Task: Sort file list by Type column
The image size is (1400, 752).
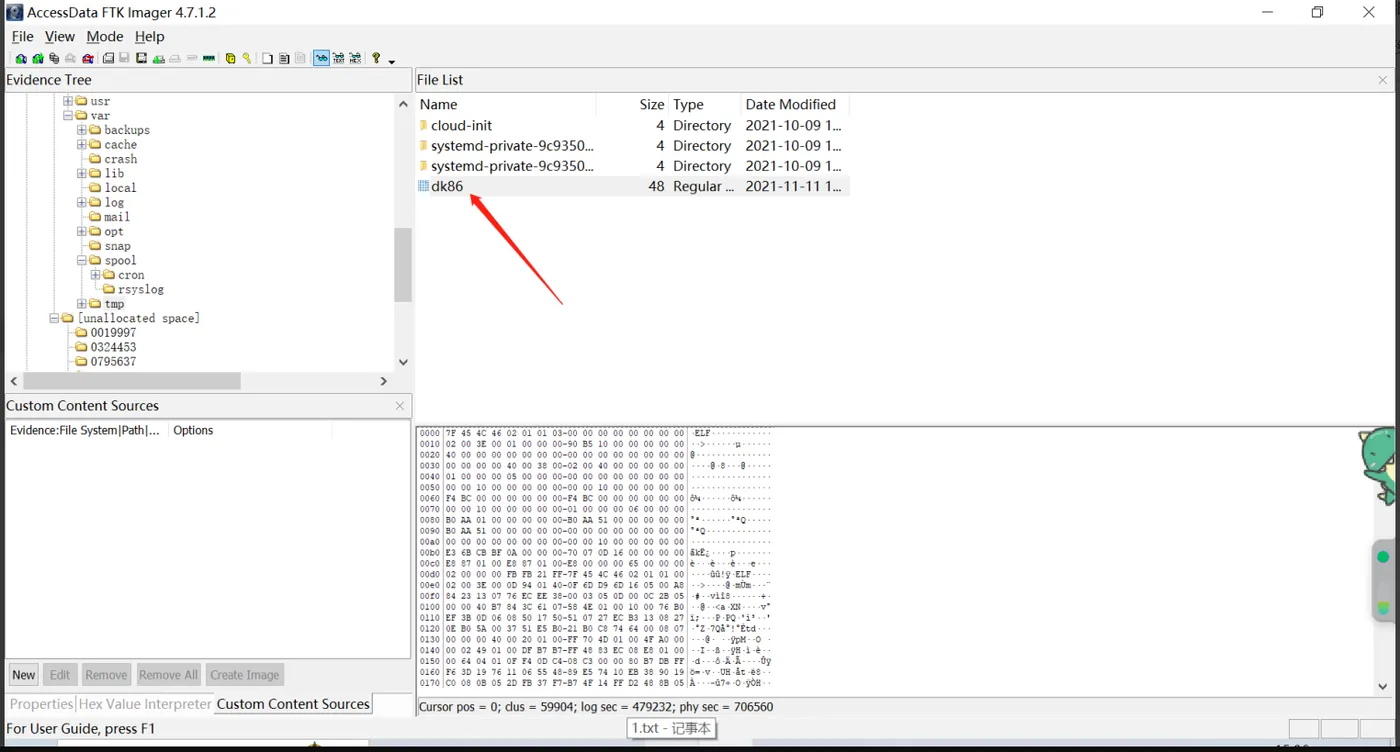Action: [705, 104]
